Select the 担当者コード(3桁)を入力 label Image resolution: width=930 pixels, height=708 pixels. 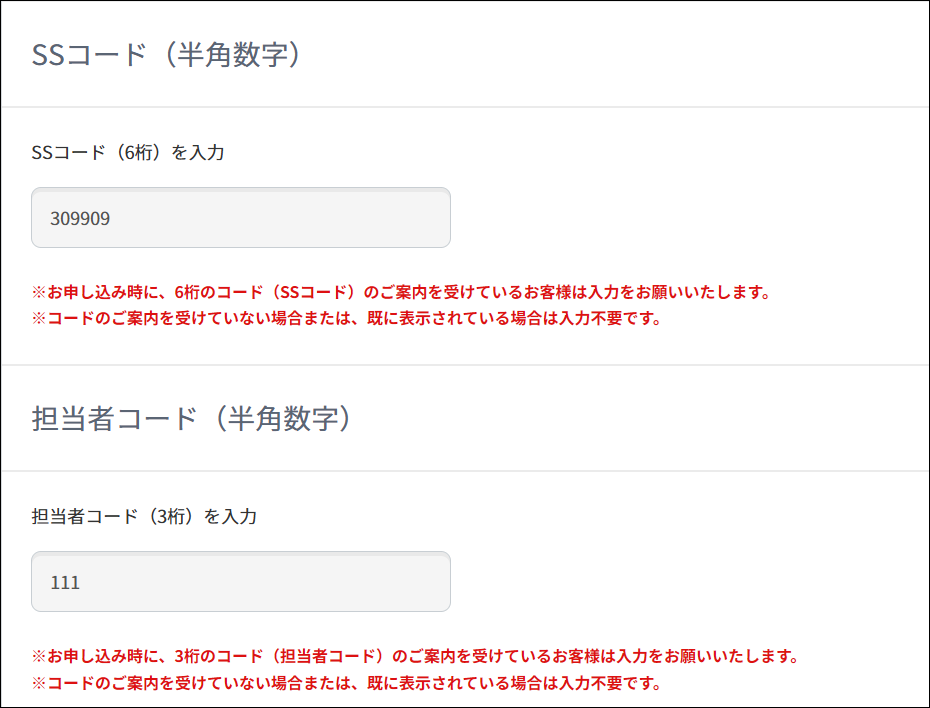pyautogui.click(x=144, y=516)
